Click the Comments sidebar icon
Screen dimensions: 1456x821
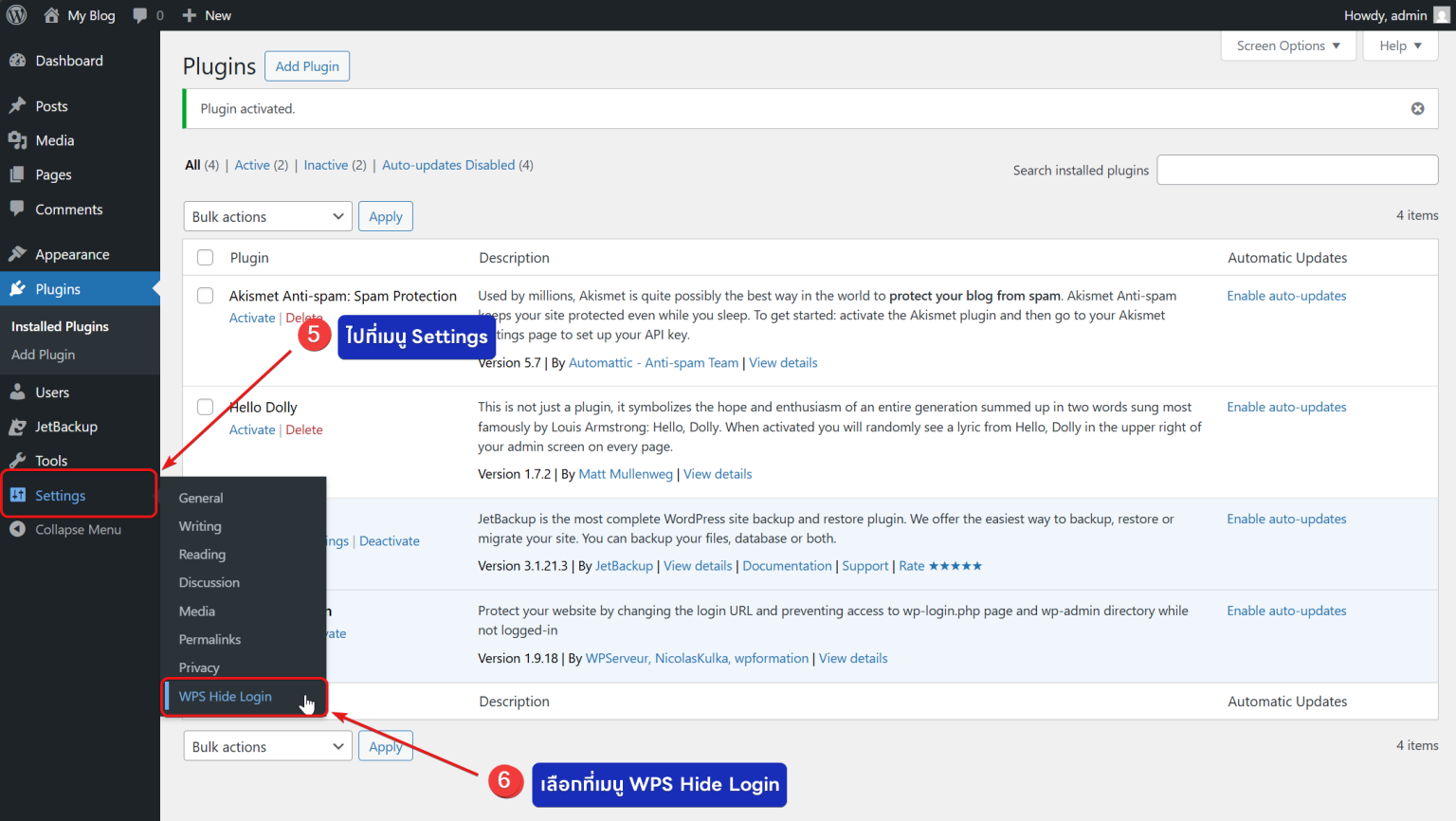[17, 209]
